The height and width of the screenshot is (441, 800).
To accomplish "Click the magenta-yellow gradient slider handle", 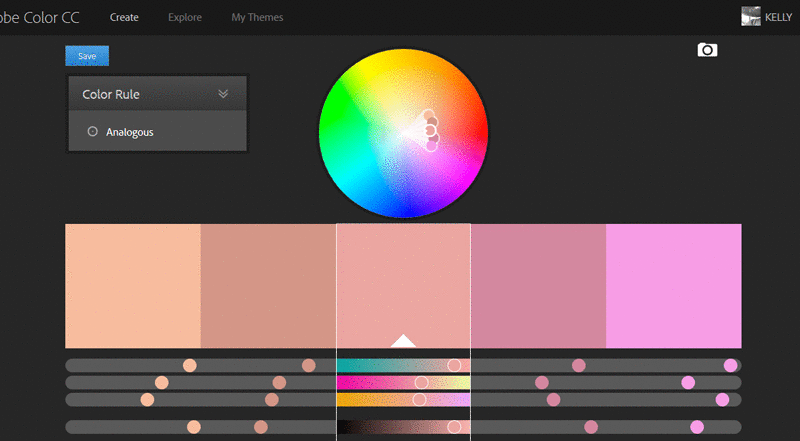I will coord(421,382).
